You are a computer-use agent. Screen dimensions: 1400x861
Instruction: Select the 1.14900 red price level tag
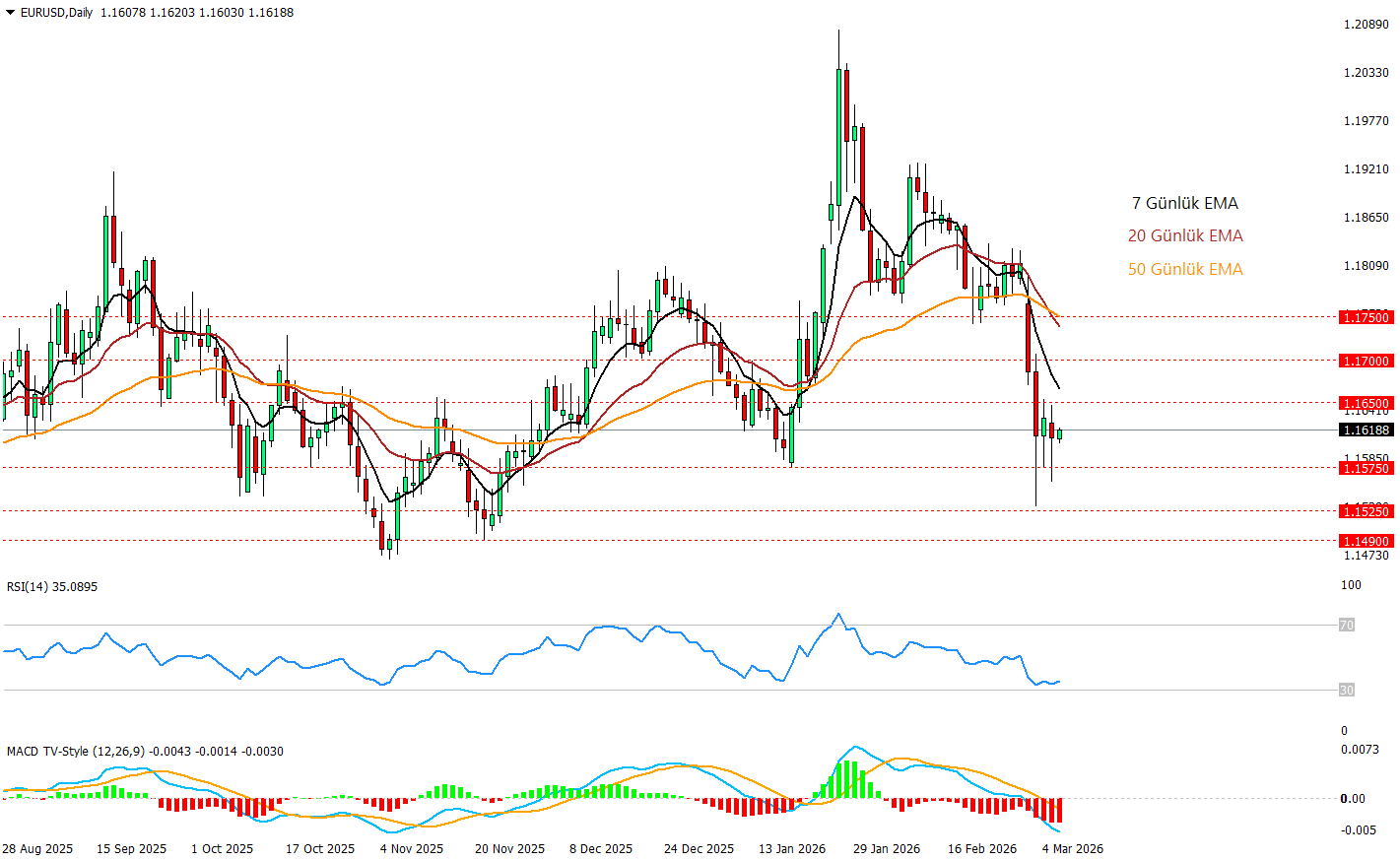click(1366, 541)
